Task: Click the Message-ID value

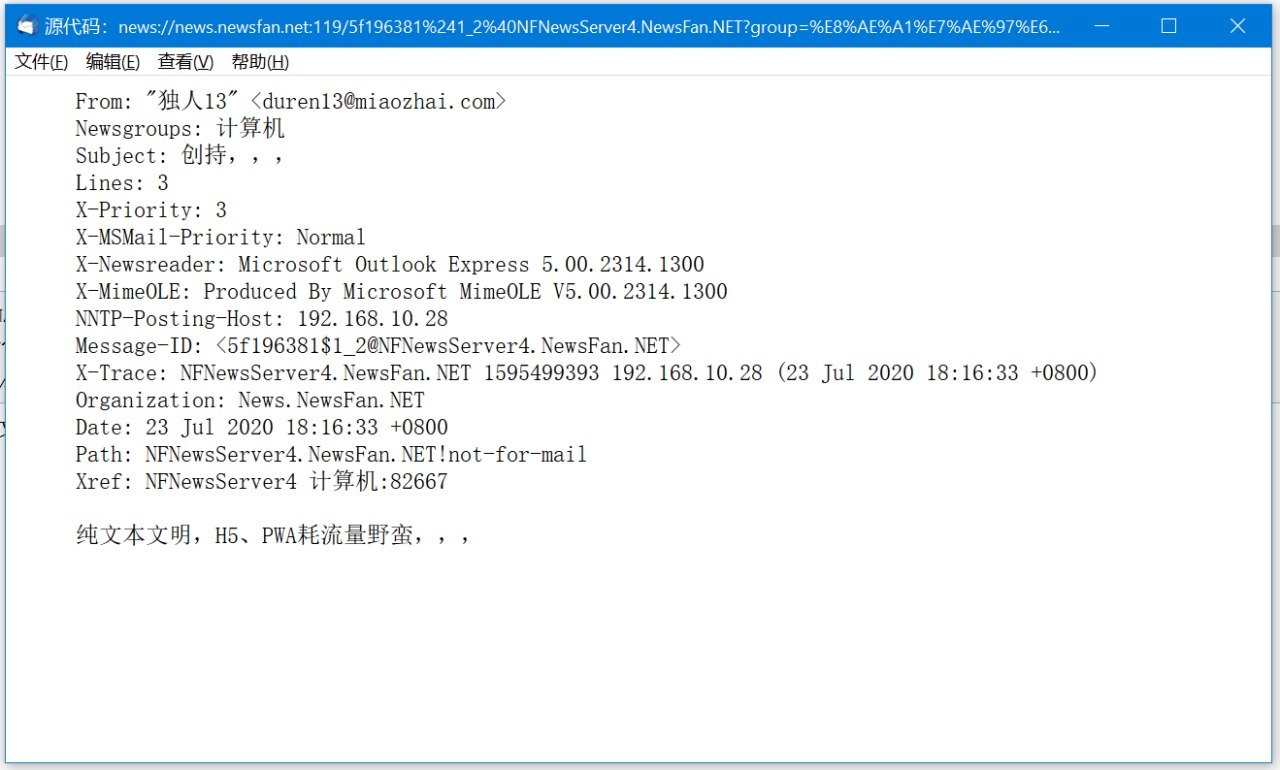Action: point(440,346)
